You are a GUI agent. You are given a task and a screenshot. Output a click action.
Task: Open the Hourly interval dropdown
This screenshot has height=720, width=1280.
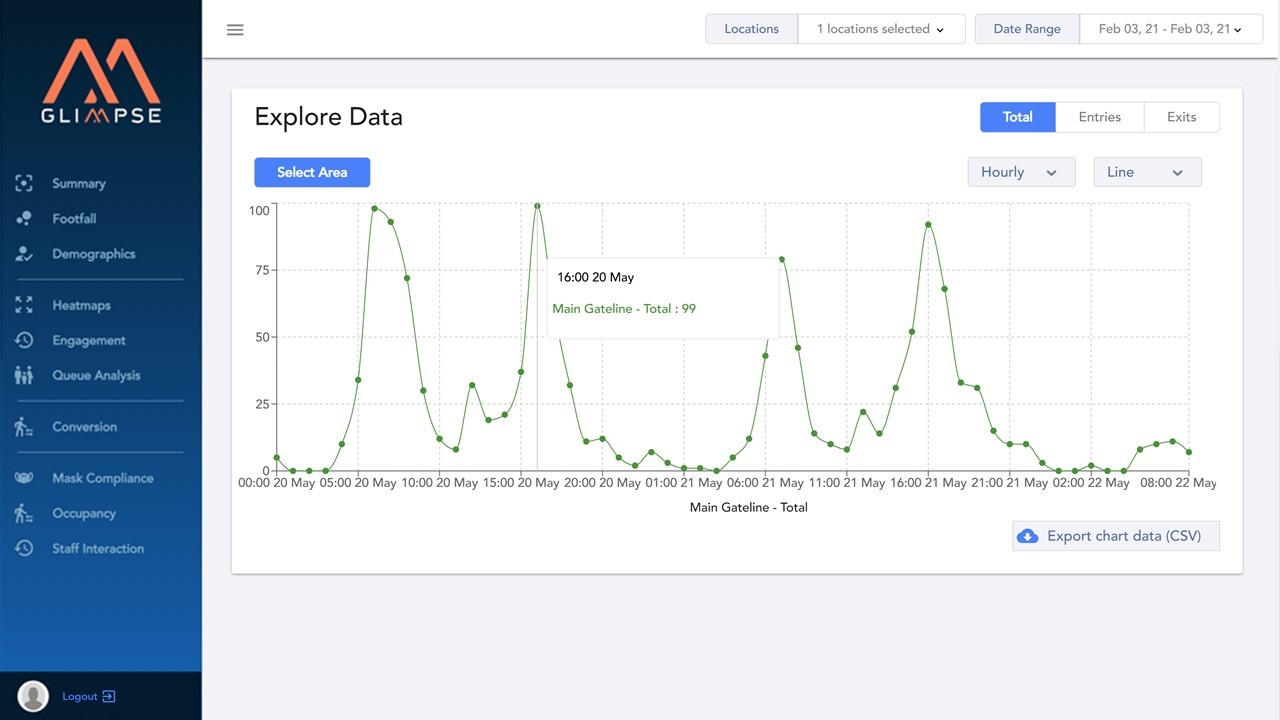coord(1021,172)
